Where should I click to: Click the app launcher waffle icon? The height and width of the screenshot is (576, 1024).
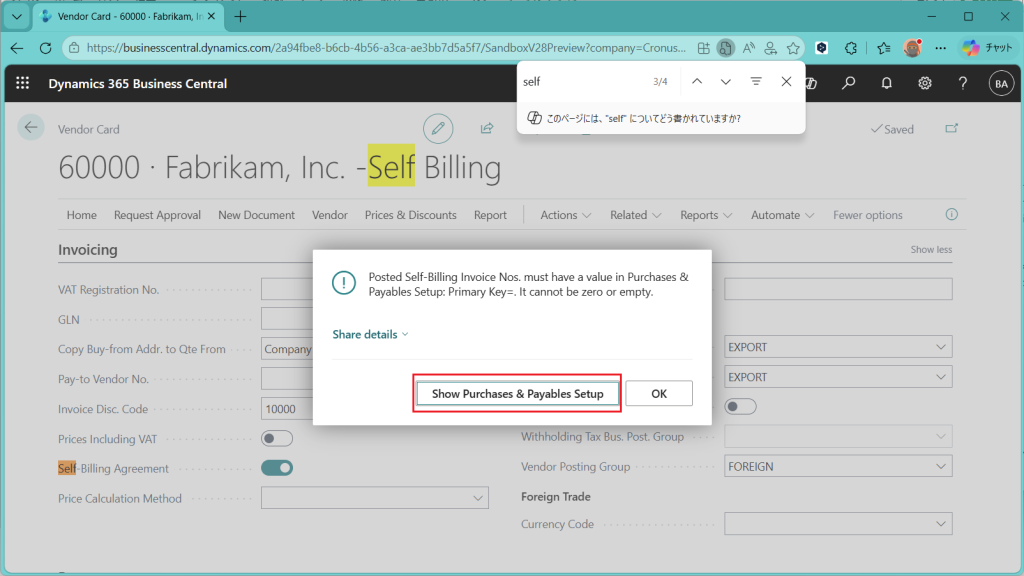pyautogui.click(x=23, y=84)
